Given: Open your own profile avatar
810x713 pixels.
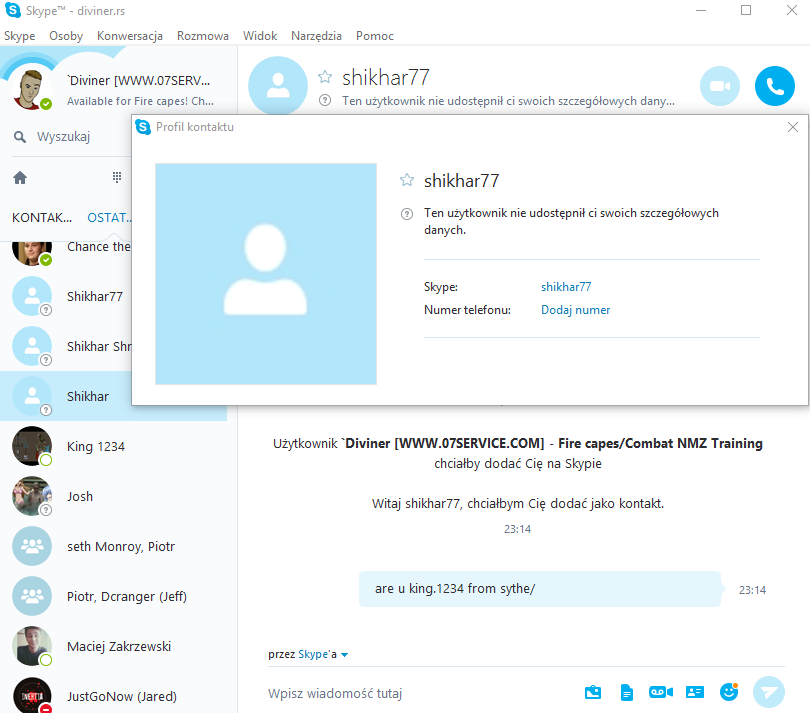Looking at the screenshot, I should tap(31, 89).
